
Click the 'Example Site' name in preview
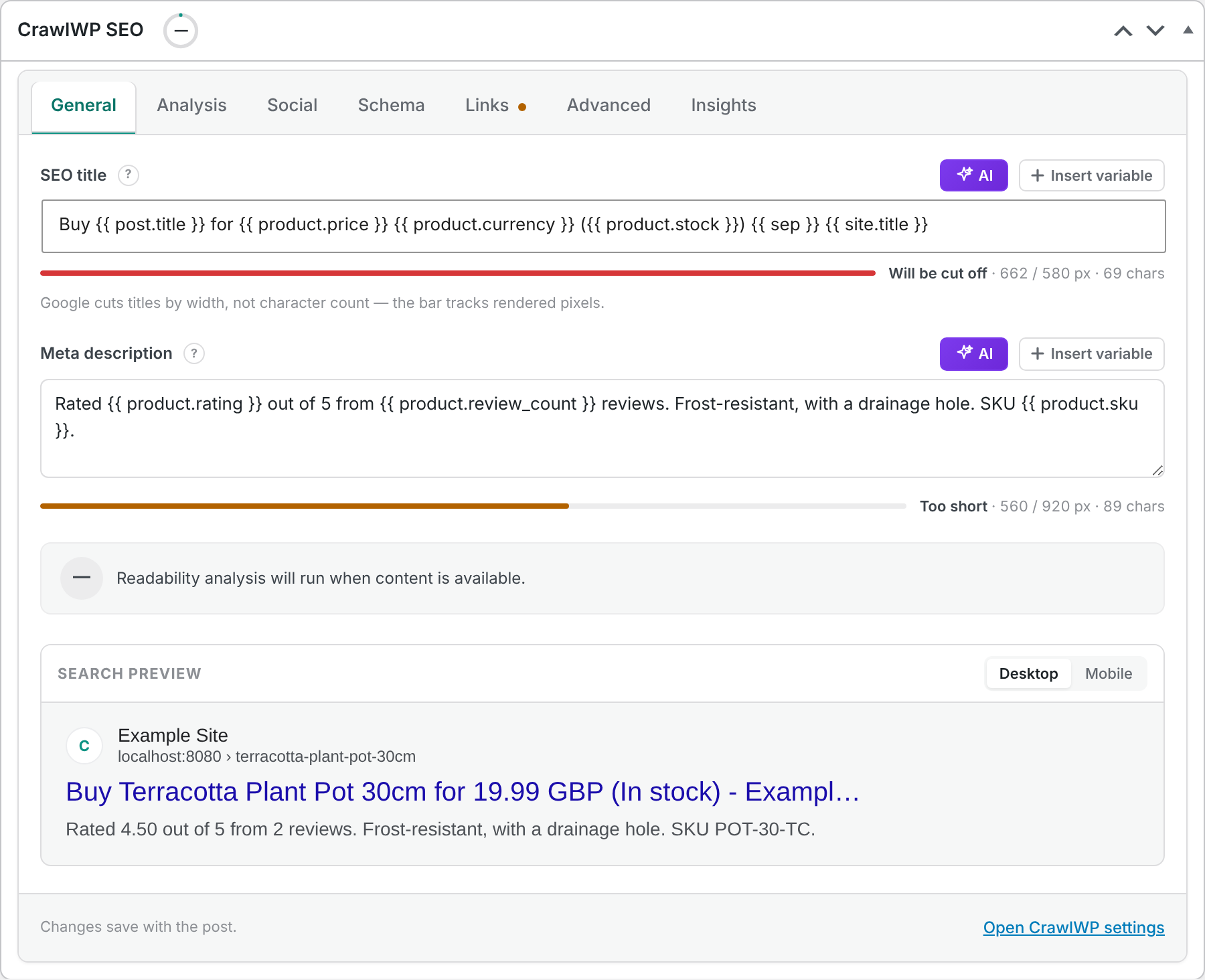coord(173,736)
